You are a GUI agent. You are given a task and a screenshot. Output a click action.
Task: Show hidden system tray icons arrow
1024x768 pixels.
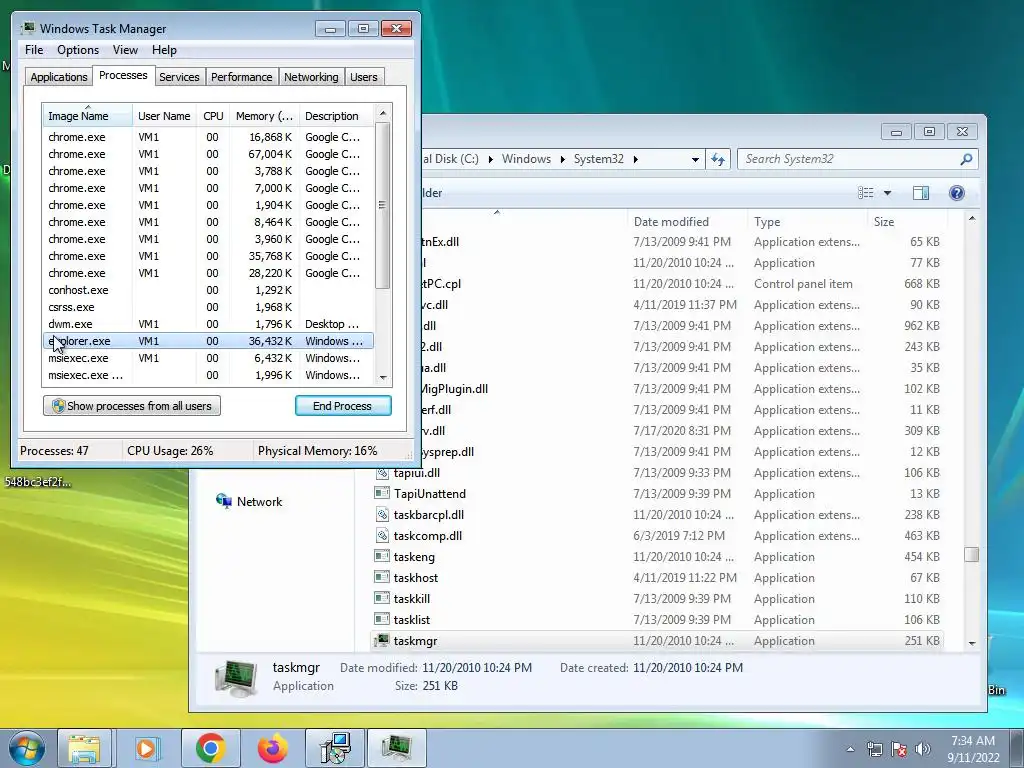pyautogui.click(x=850, y=749)
